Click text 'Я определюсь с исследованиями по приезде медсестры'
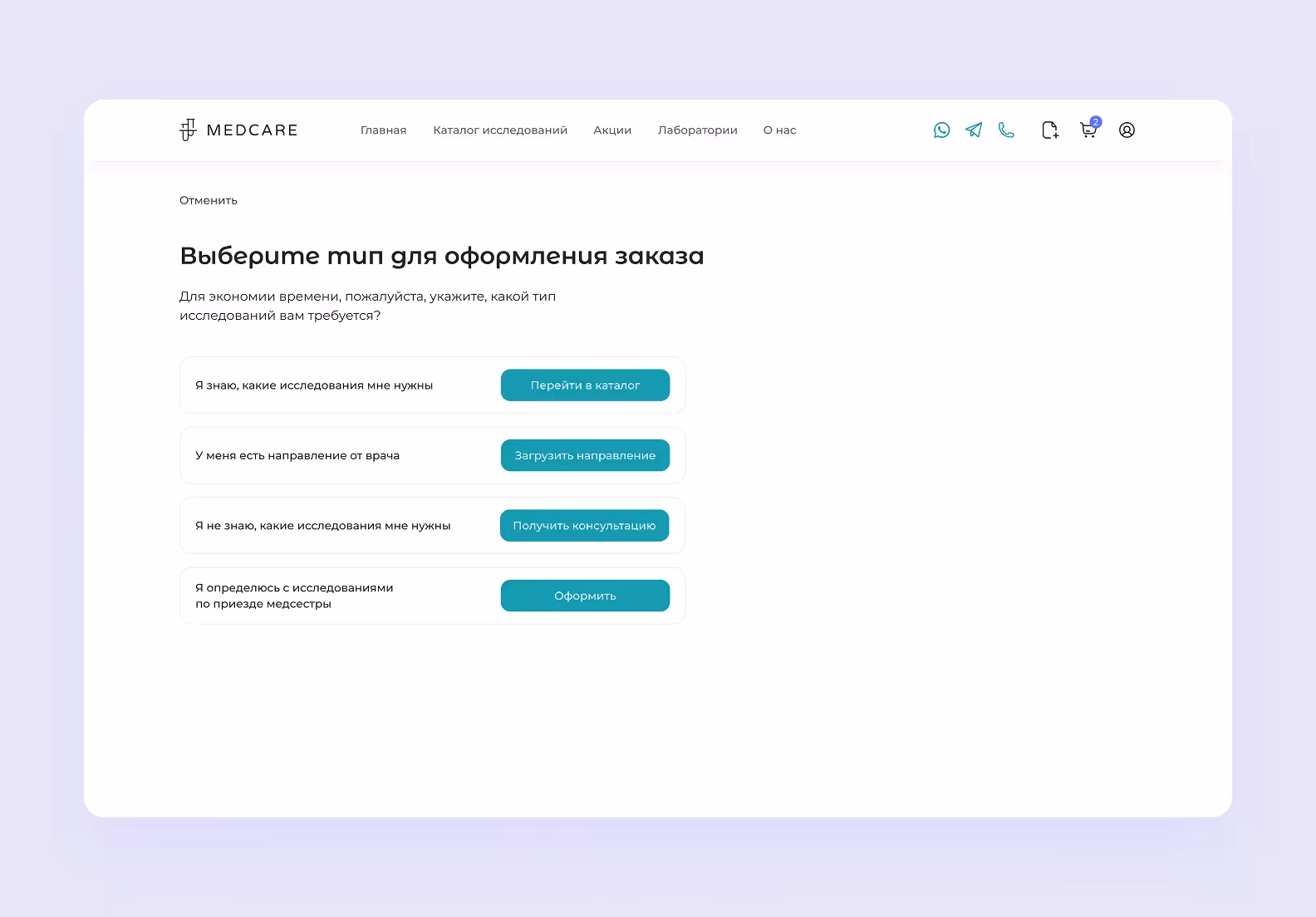The image size is (1316, 917). pos(294,596)
